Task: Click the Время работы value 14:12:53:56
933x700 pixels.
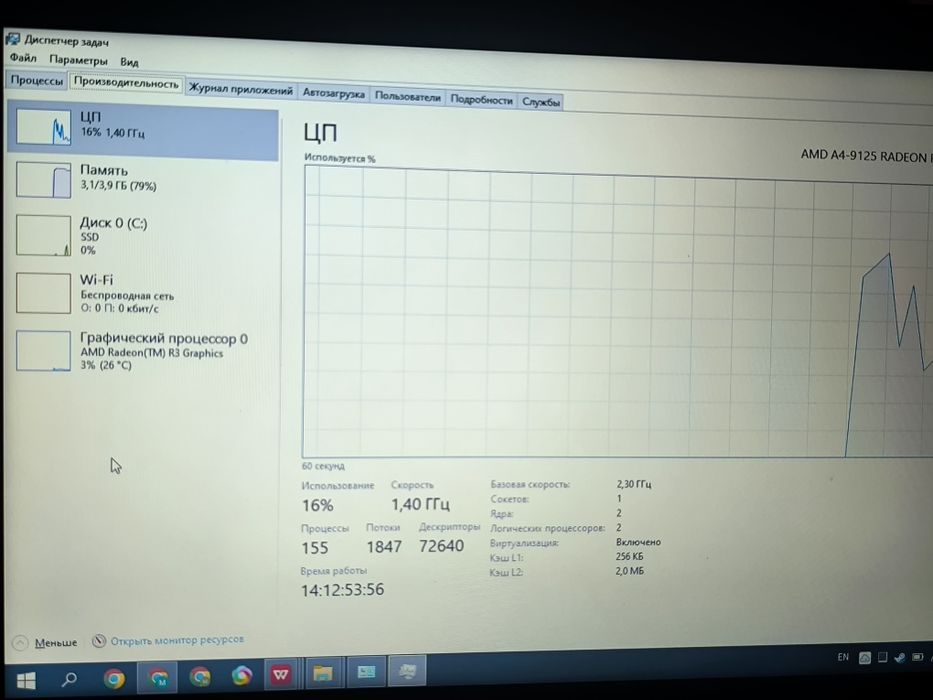Action: tap(342, 590)
